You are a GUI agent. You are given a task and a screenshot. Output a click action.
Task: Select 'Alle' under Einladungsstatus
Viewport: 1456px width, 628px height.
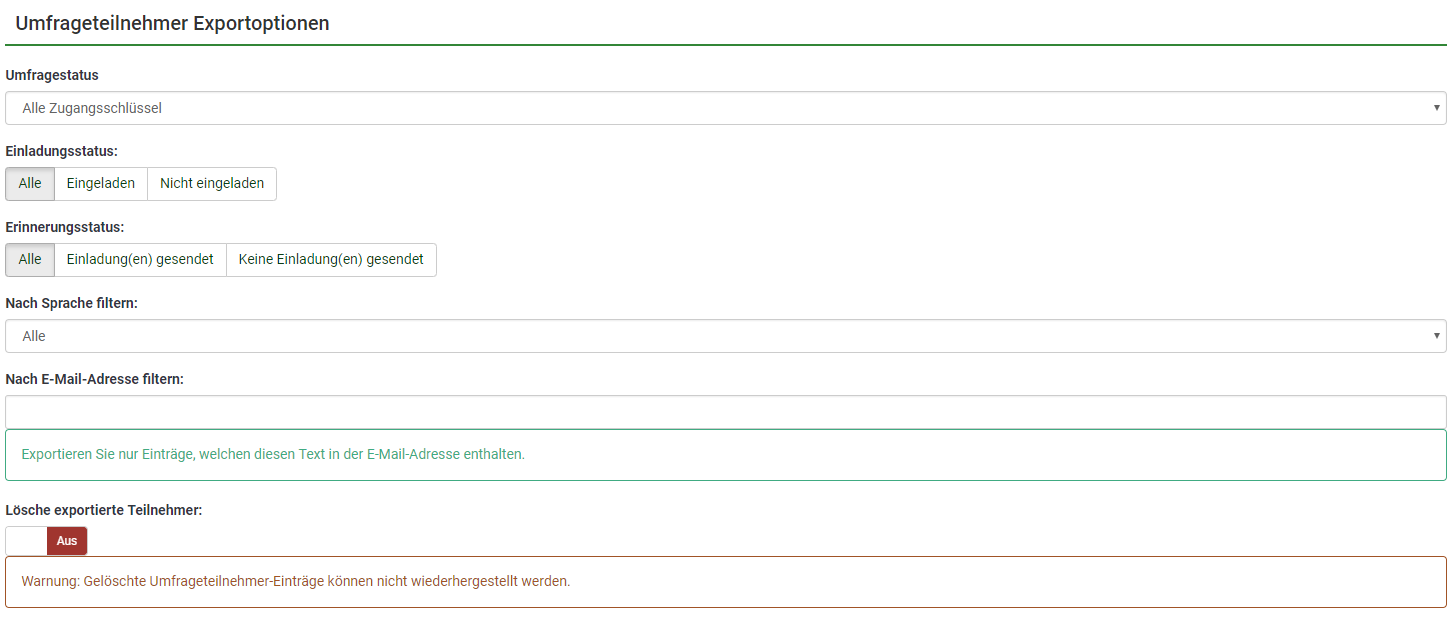point(30,184)
